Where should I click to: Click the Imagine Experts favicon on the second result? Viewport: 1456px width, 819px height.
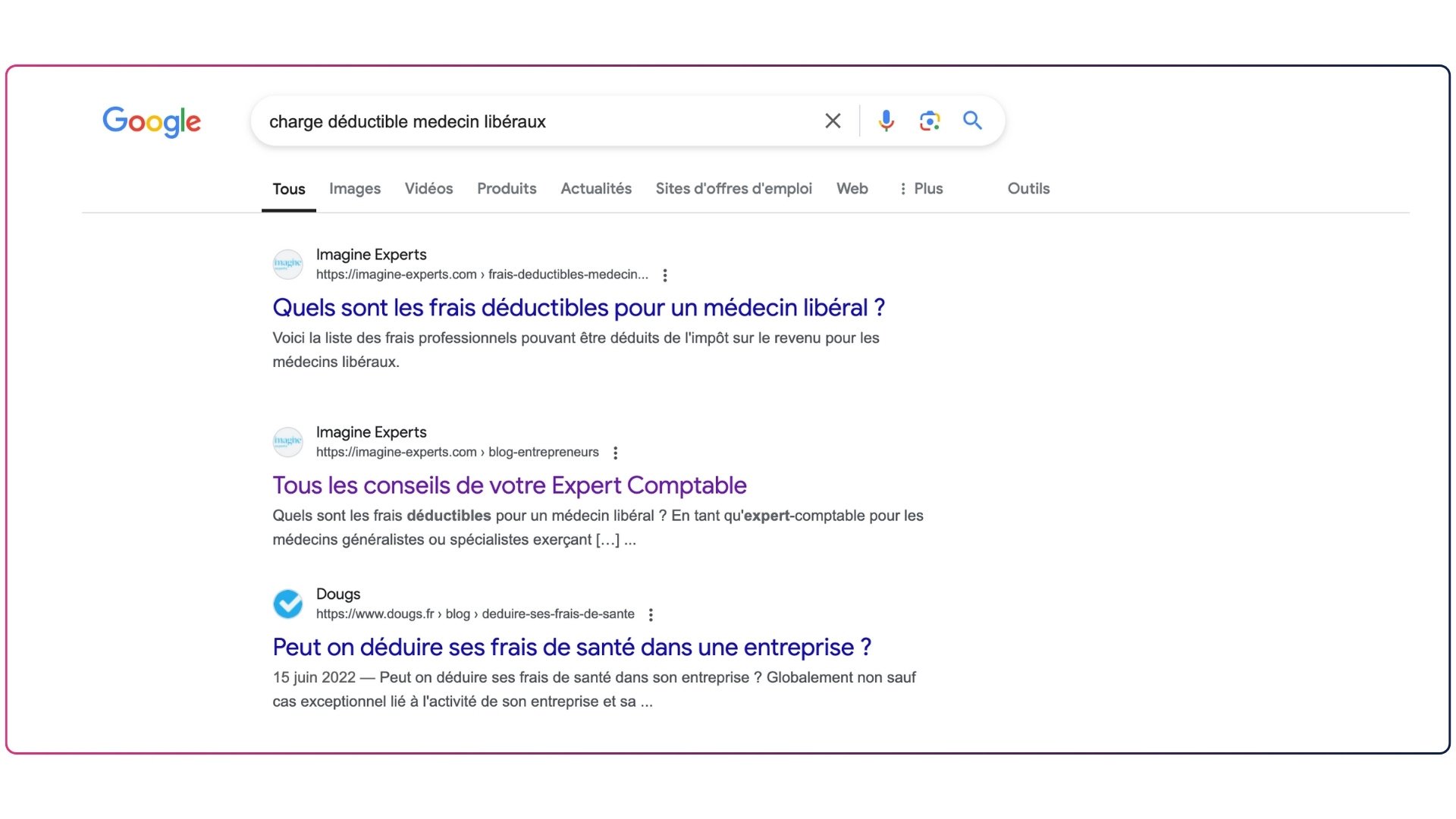(x=287, y=441)
